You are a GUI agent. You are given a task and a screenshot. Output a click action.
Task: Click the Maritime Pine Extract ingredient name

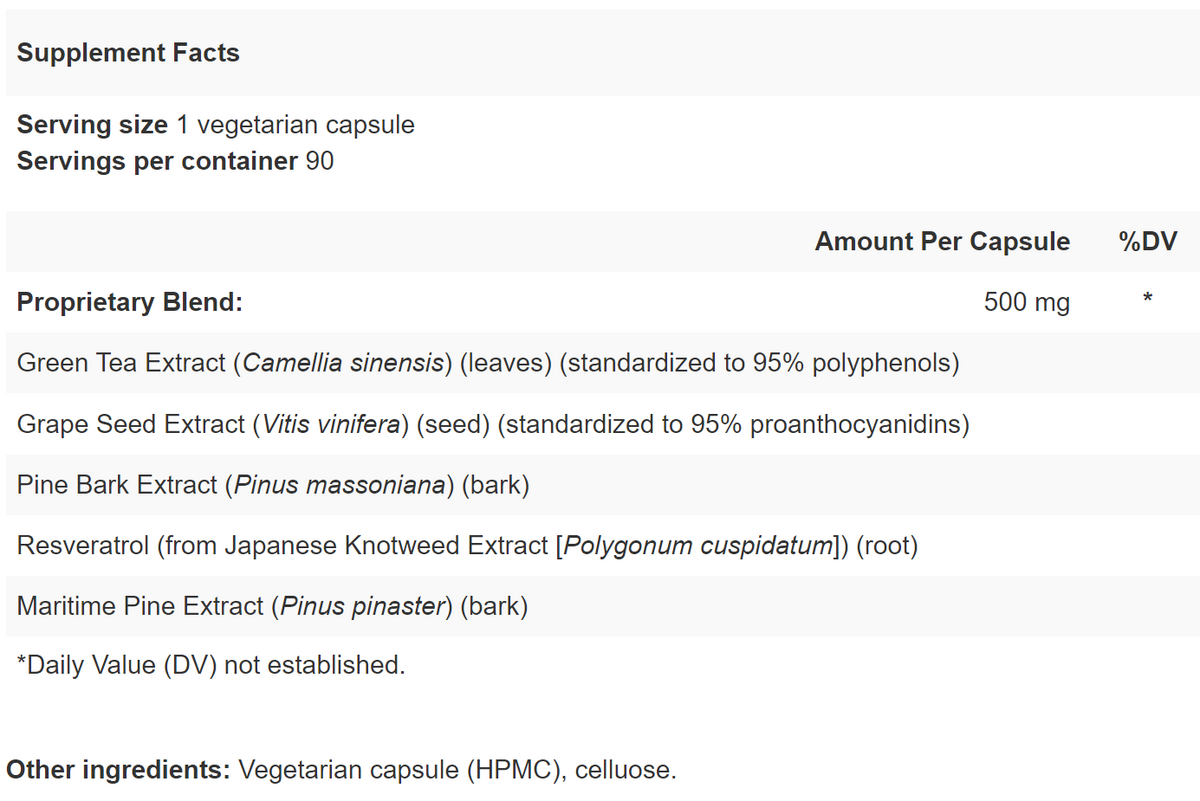pos(140,607)
